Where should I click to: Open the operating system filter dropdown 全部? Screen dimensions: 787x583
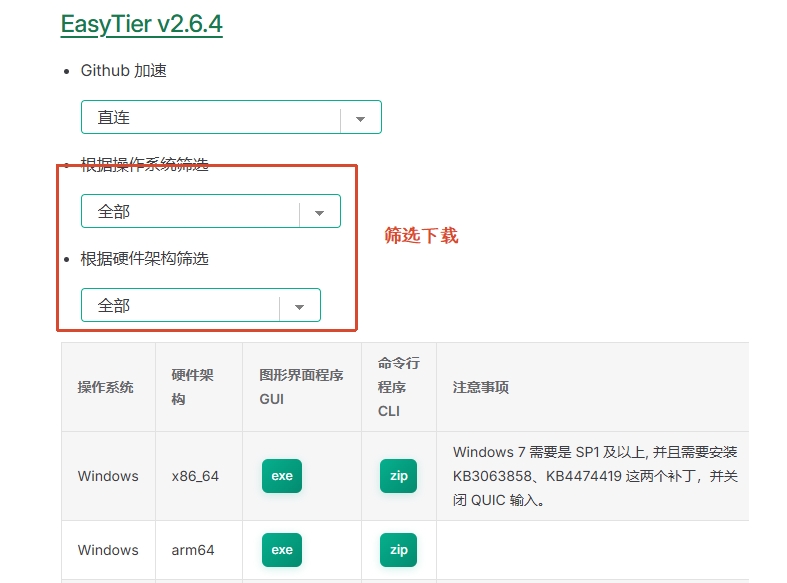click(211, 211)
